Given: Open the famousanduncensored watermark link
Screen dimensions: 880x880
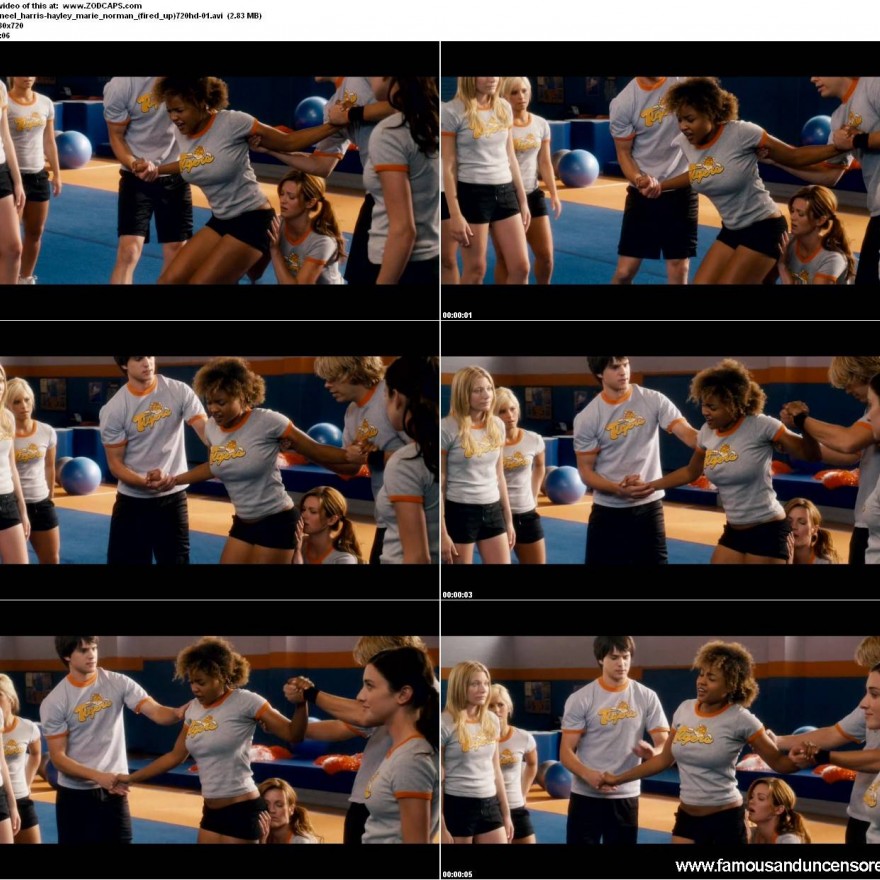Looking at the screenshot, I should (777, 865).
